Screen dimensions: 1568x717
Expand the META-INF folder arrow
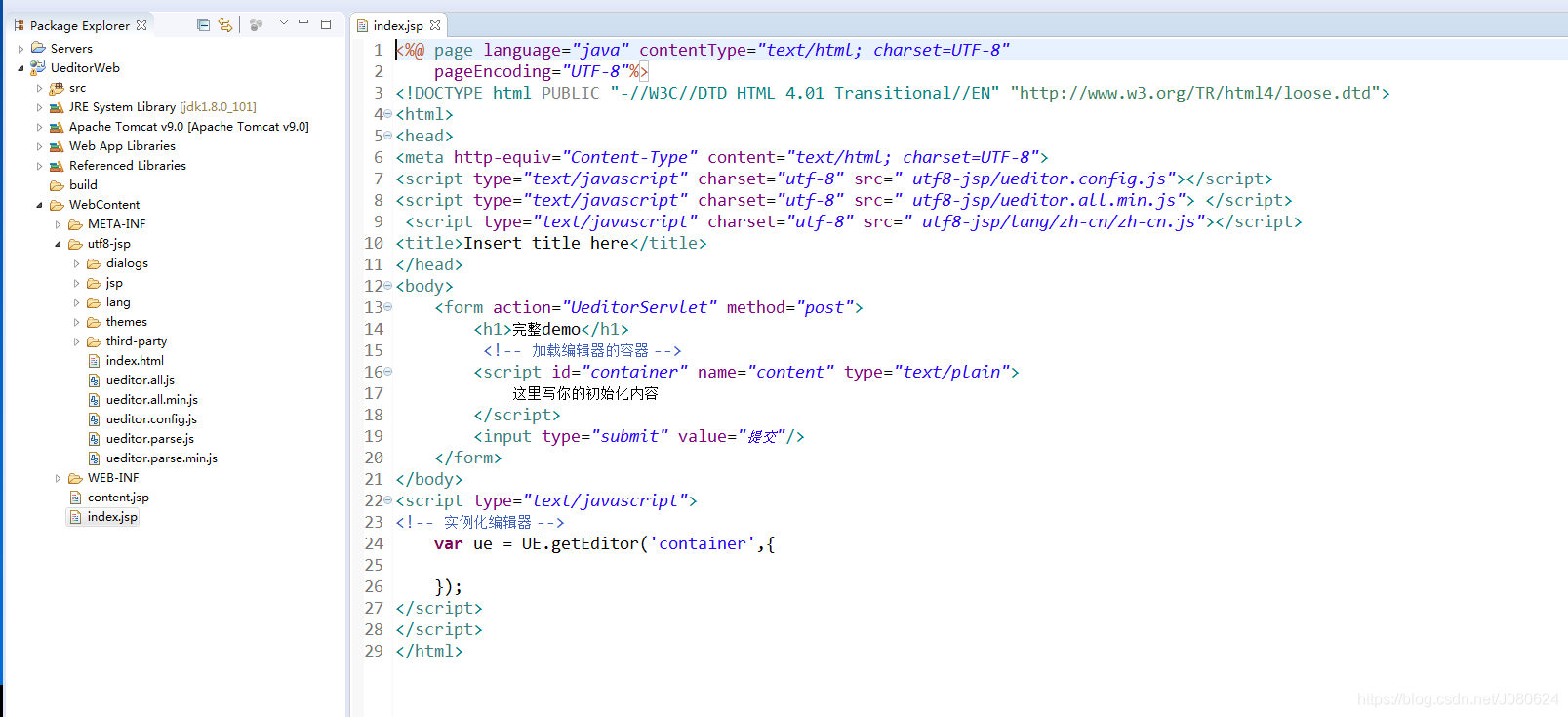[58, 224]
